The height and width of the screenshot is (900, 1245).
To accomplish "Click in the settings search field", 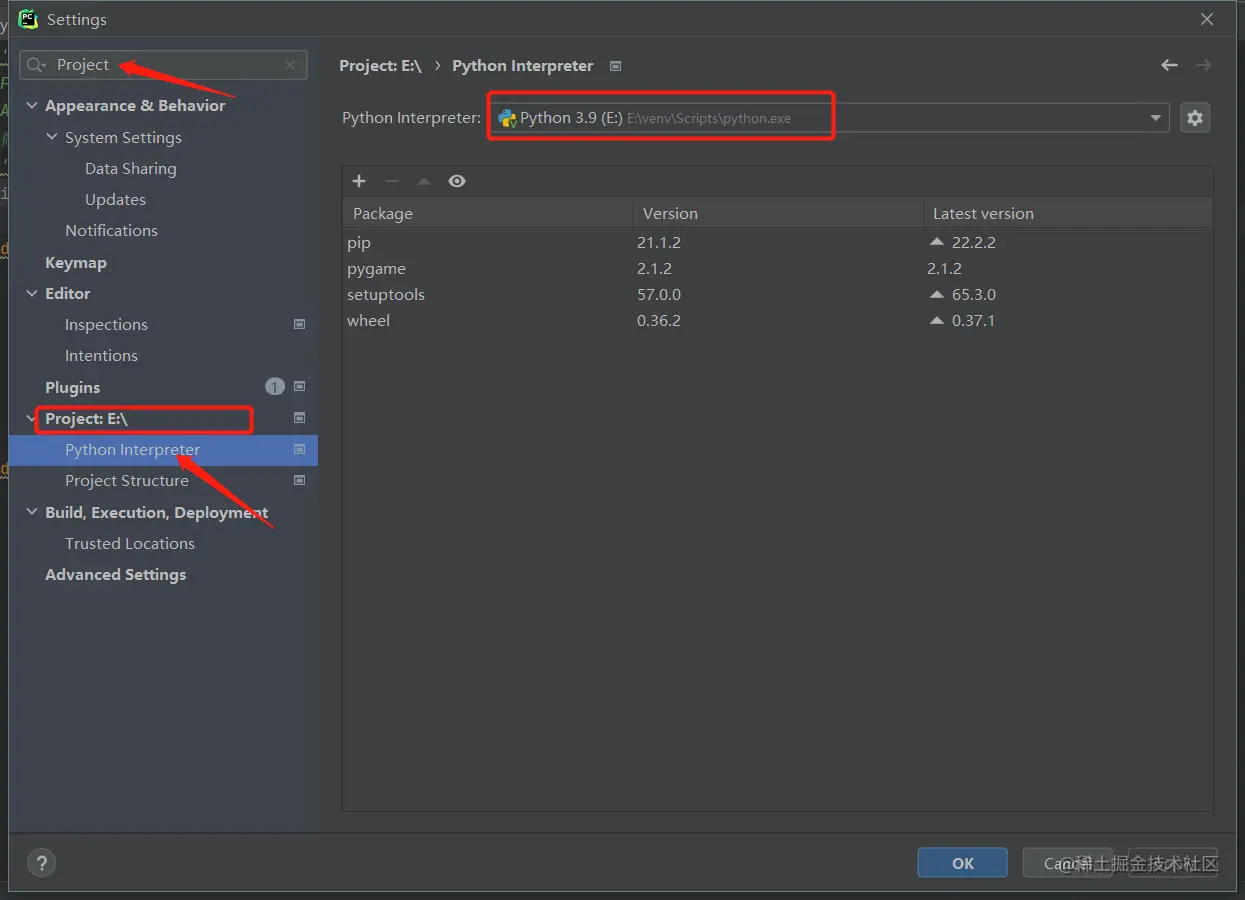I will point(165,65).
